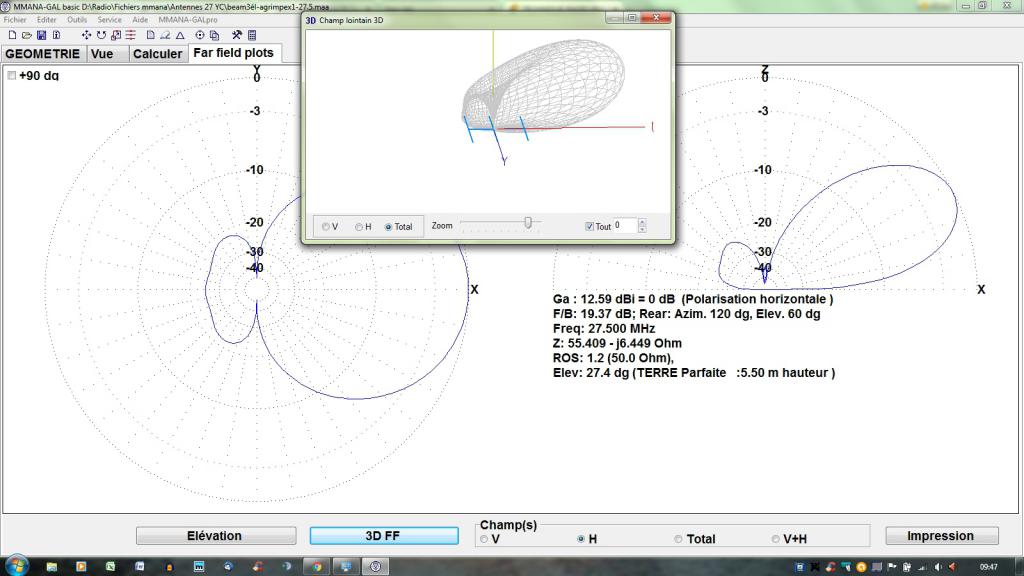
Task: Open the Aide menu
Action: pos(140,20)
